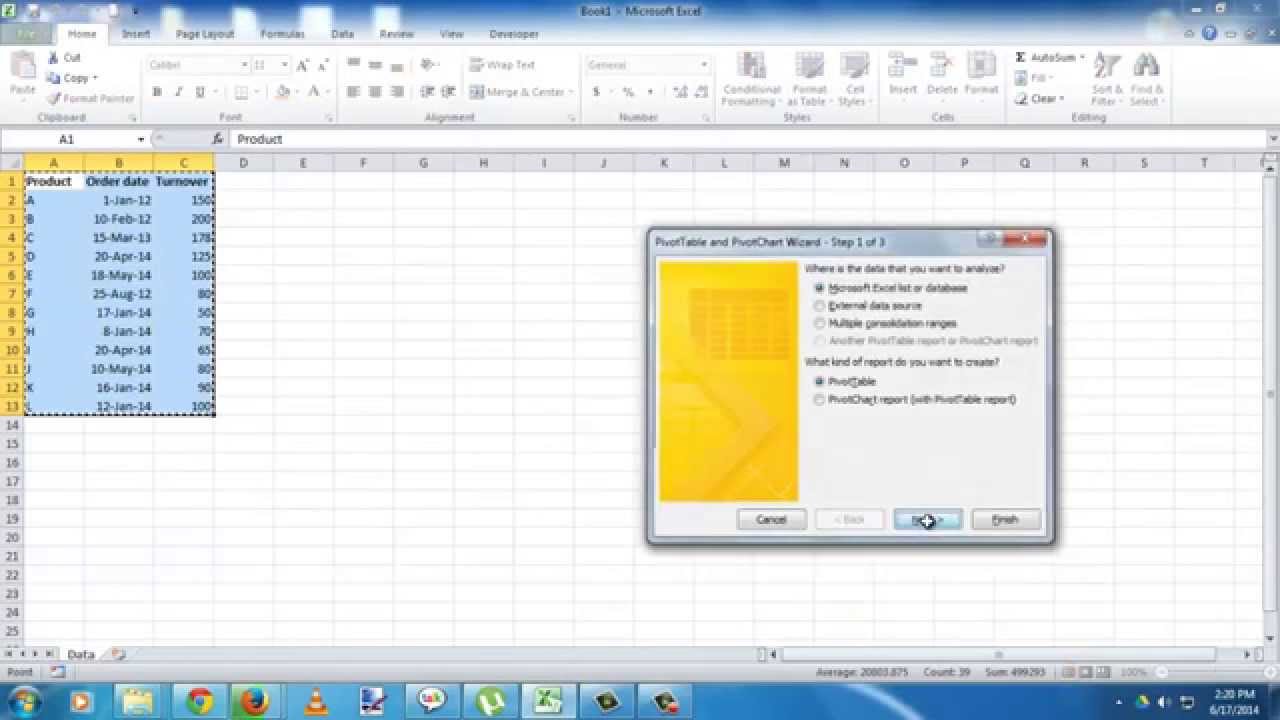
Task: Click the insert function fx icon
Action: tap(218, 139)
